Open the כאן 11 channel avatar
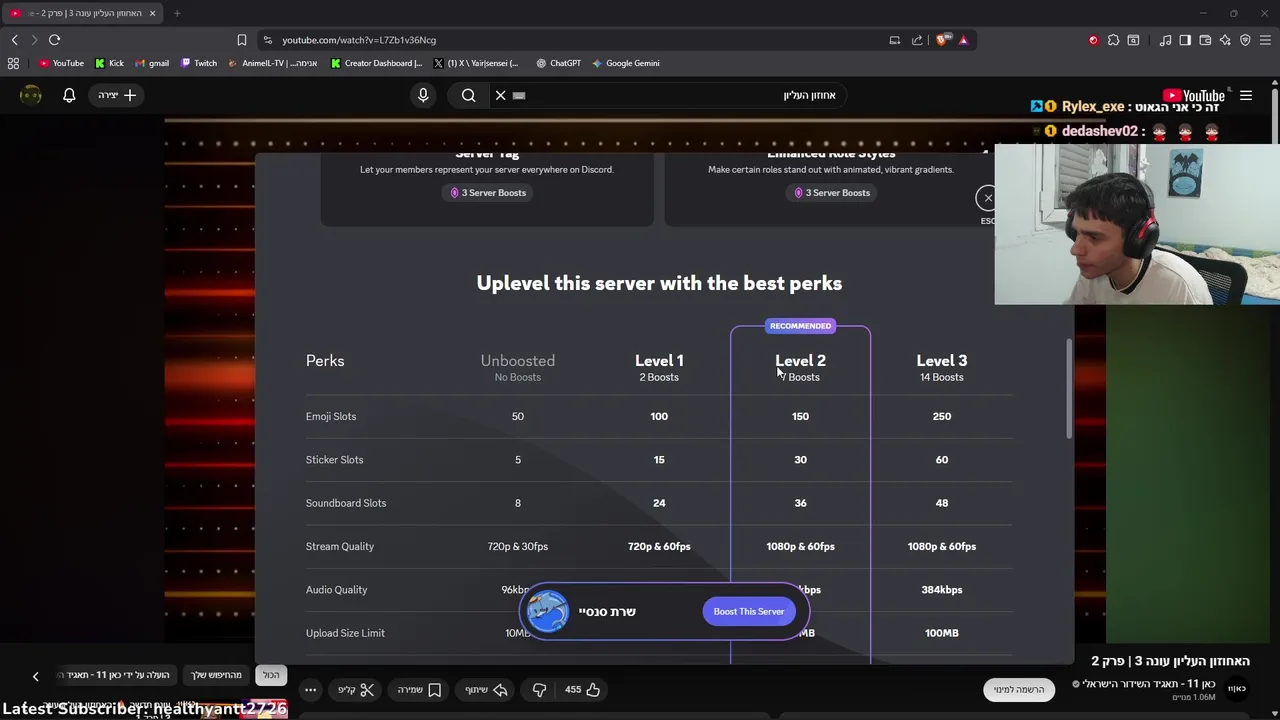1280x720 pixels. [1237, 688]
